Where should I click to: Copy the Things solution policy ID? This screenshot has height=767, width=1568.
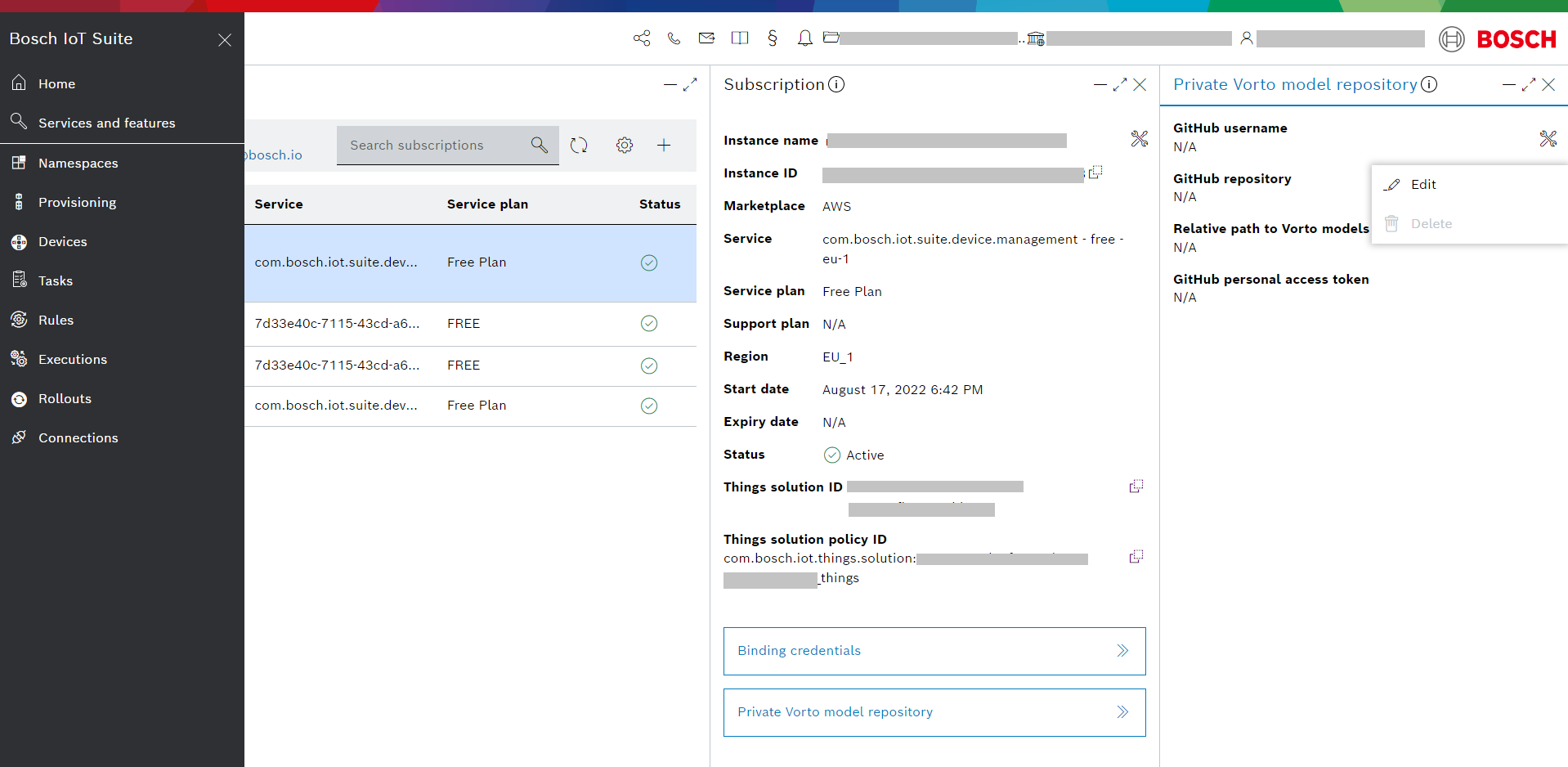(x=1136, y=557)
